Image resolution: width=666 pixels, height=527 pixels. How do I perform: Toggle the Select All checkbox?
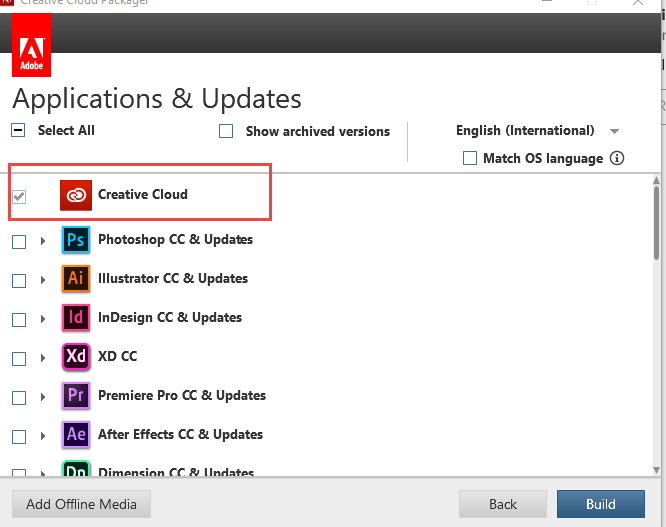(18, 130)
